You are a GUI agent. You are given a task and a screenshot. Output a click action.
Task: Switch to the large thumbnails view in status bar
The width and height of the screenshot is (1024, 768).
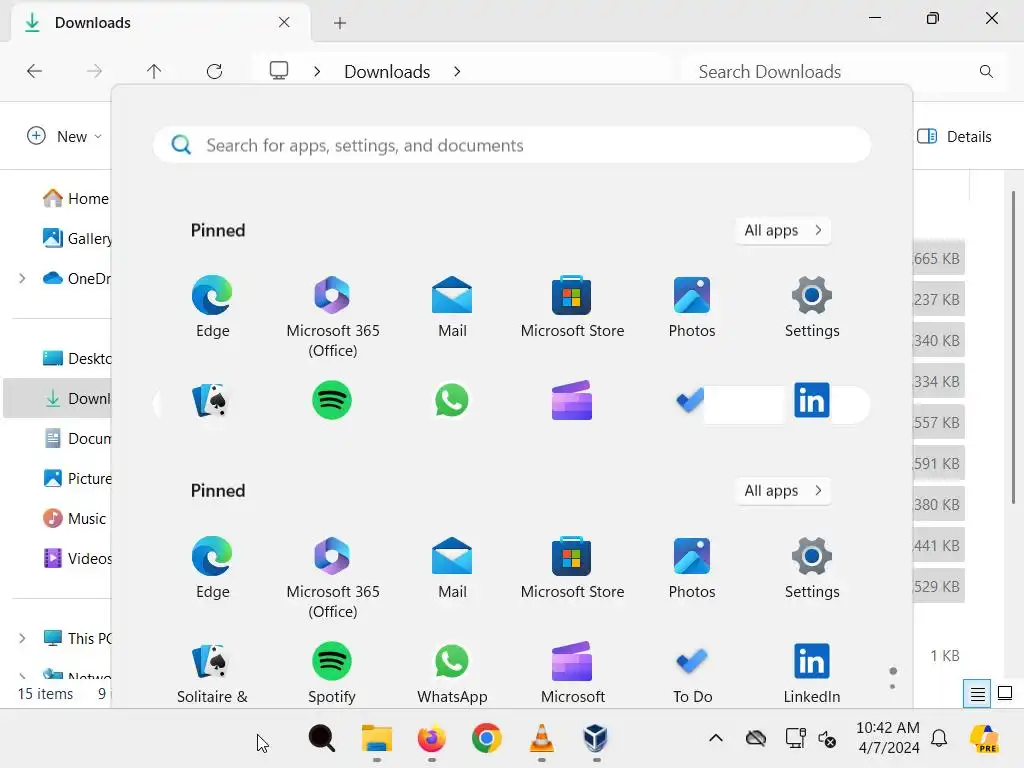1005,694
